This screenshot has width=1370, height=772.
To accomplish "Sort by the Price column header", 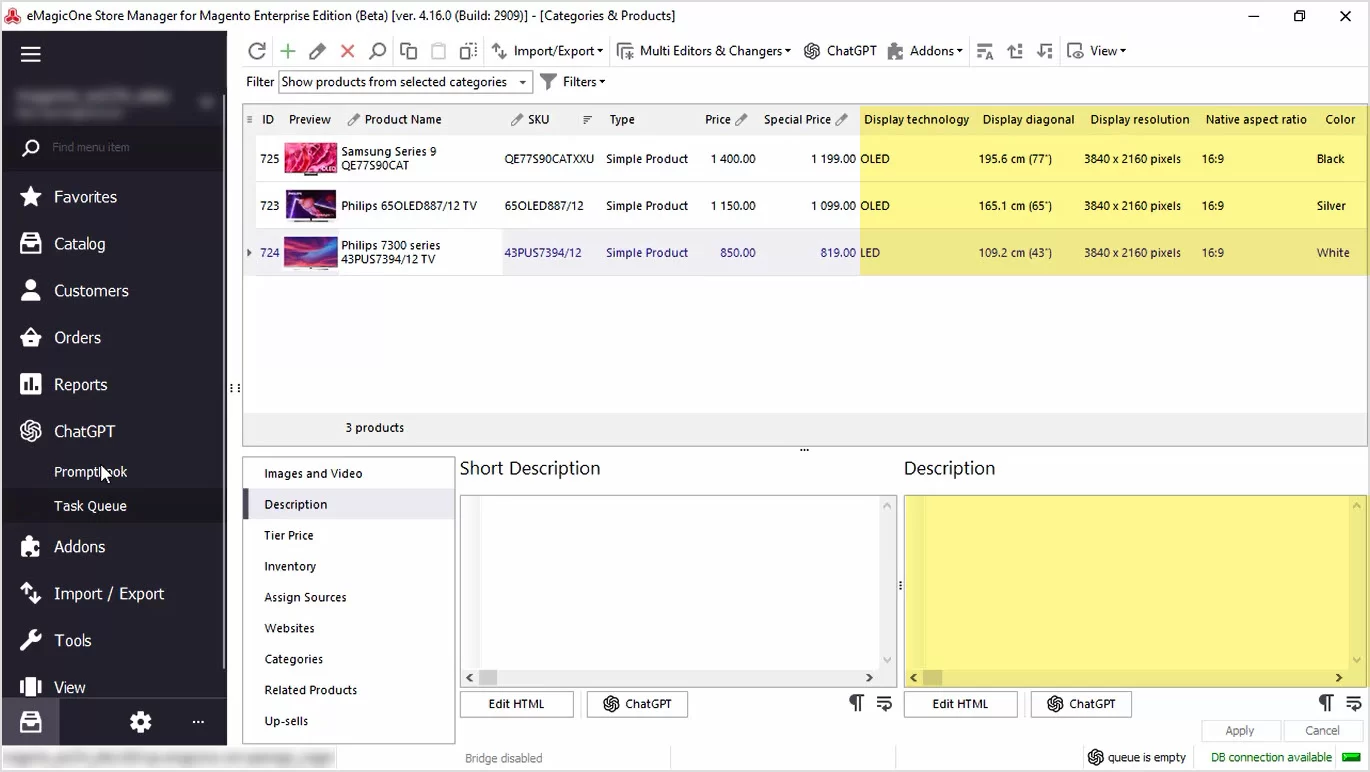I will (x=718, y=120).
